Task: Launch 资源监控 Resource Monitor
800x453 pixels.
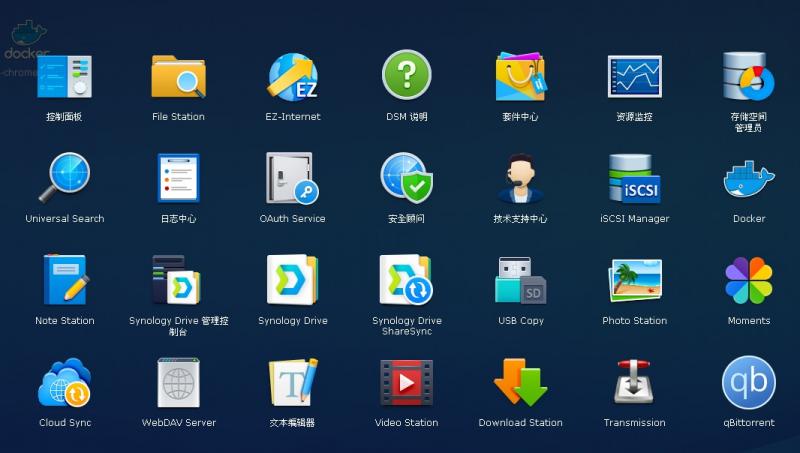Action: coord(635,77)
